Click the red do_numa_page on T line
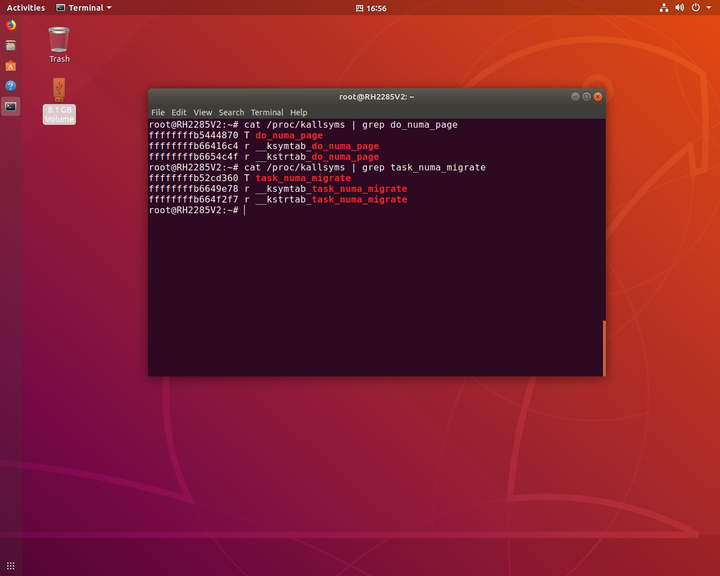720x576 pixels. [289, 136]
